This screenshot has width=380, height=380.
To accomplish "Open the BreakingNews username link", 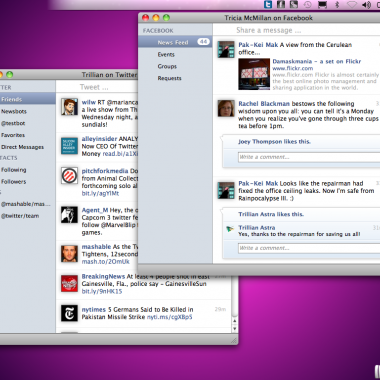I will 103,277.
